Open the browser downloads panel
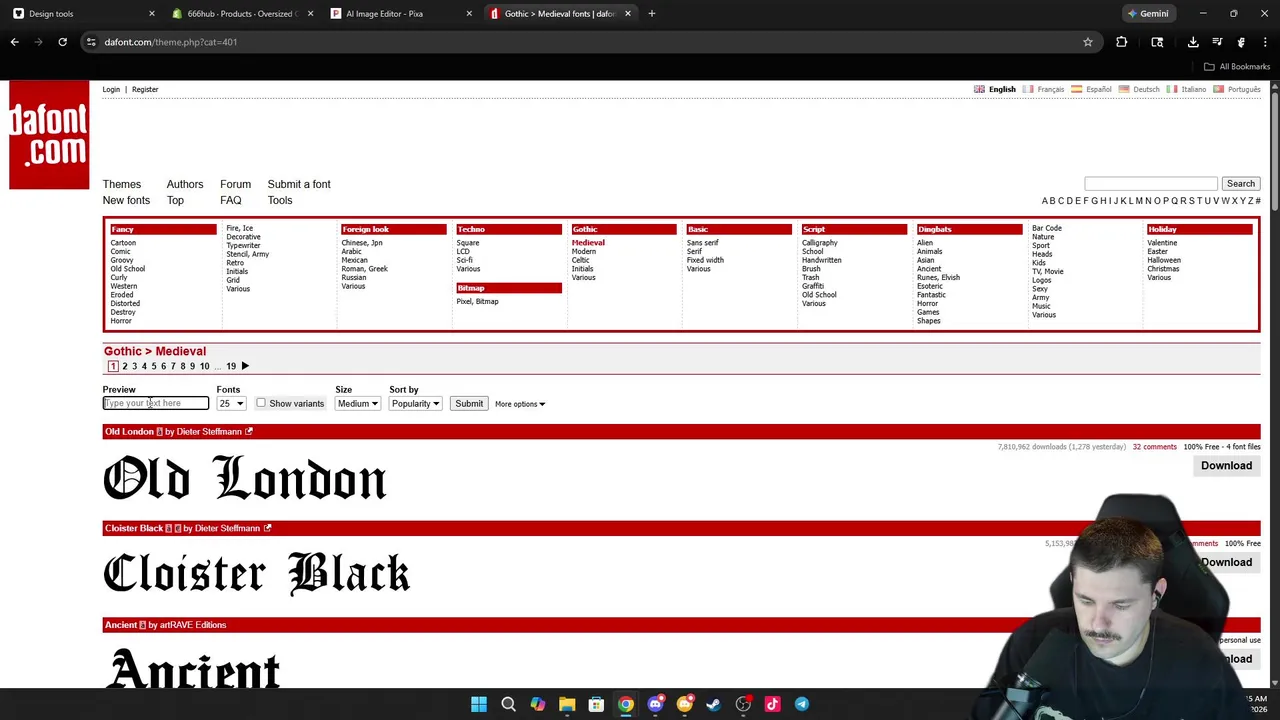The image size is (1280, 720). point(1193,42)
